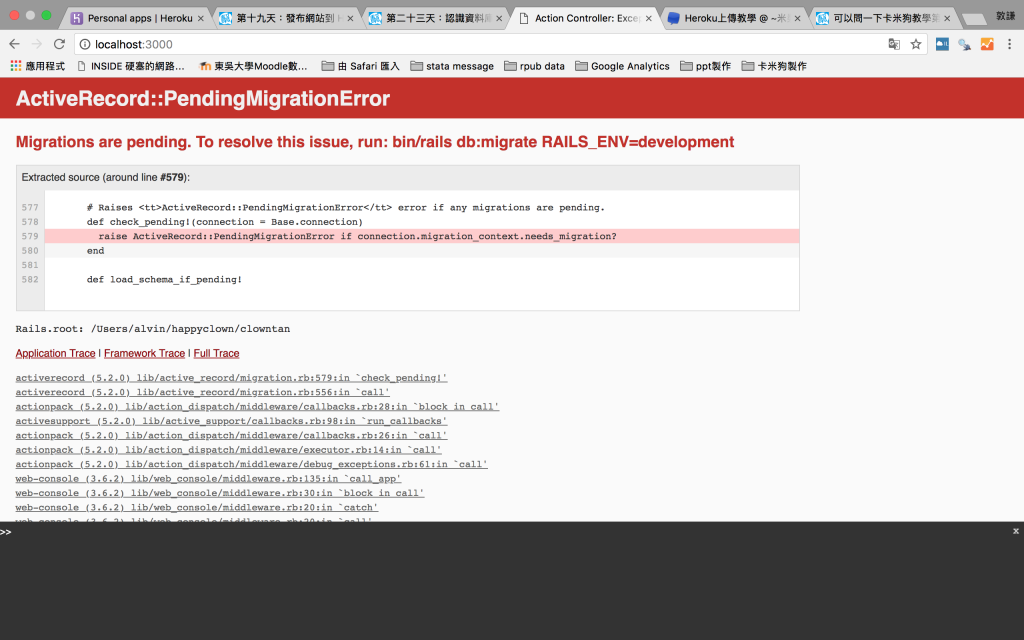The width and height of the screenshot is (1024, 640).
Task: Open the Chrome three-dot menu
Action: pyautogui.click(x=1009, y=44)
